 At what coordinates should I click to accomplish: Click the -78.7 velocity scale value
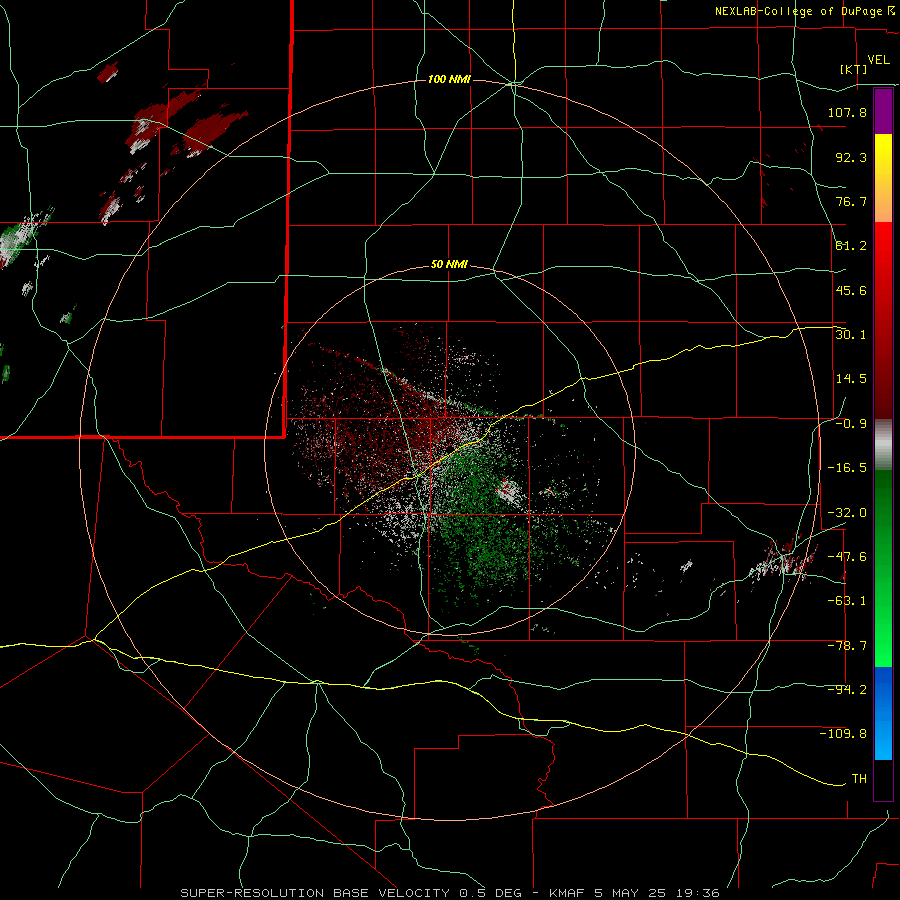[847, 646]
